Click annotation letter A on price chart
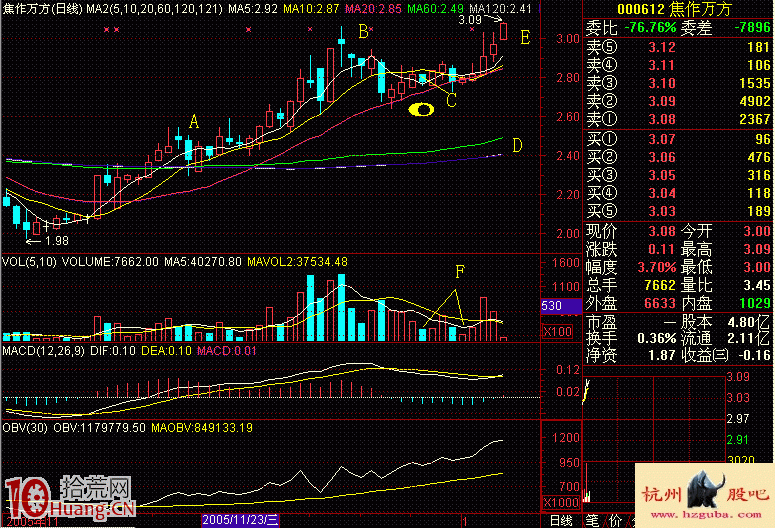Screen dimensions: 775x528 (x=194, y=122)
